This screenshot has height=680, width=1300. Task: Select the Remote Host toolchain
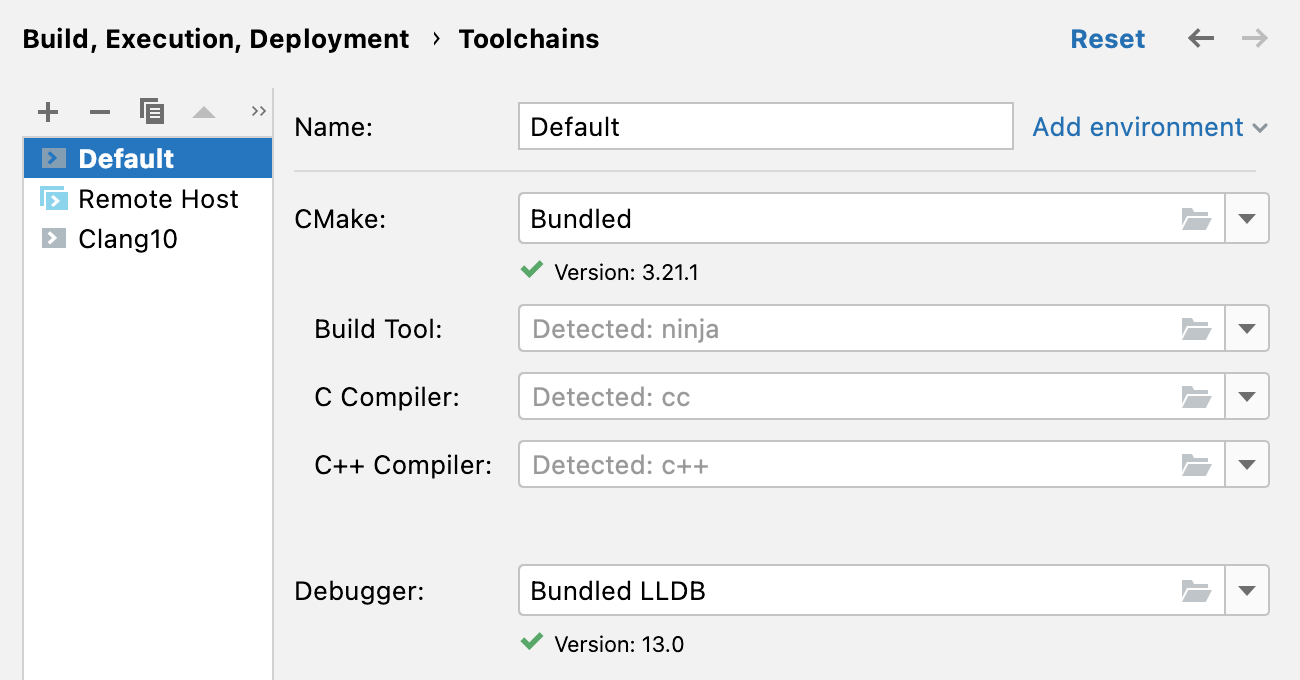click(158, 199)
